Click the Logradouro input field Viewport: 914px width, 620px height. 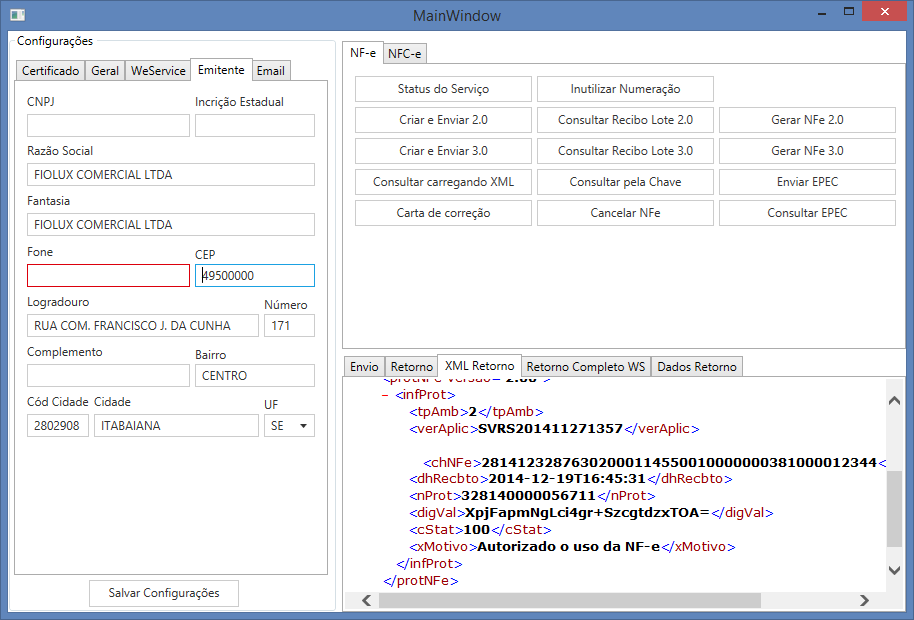143,326
